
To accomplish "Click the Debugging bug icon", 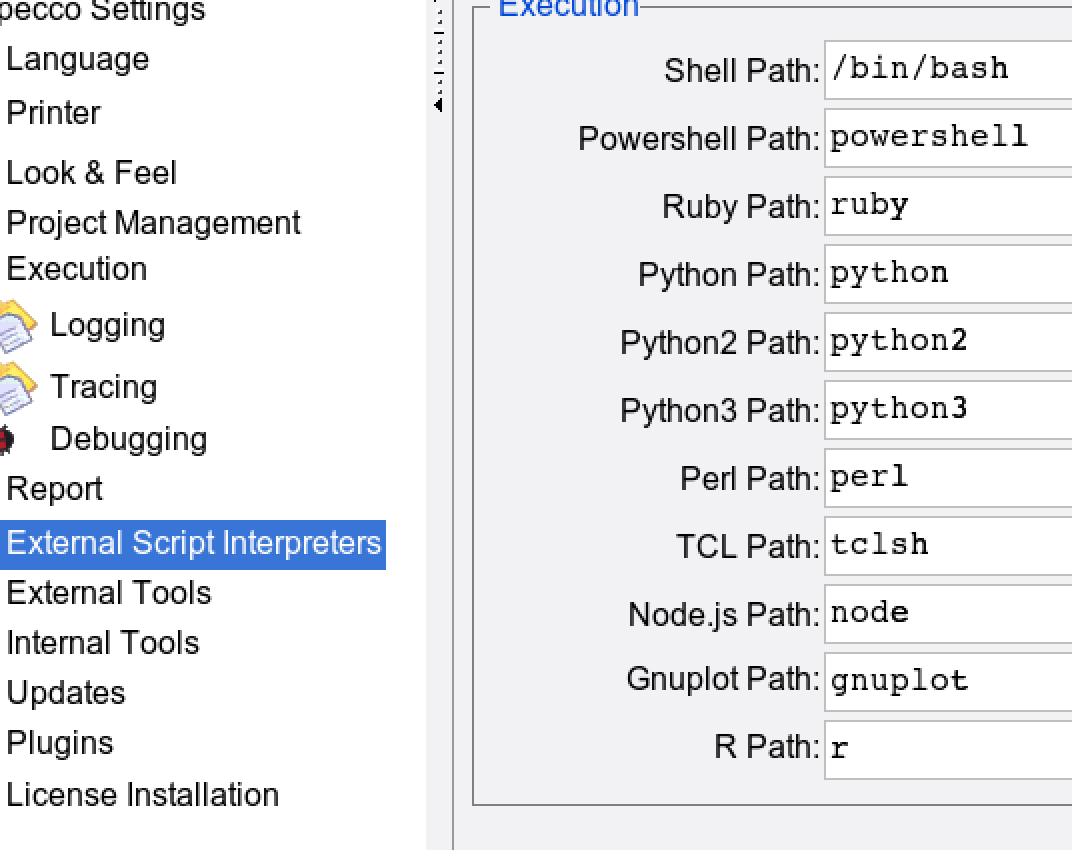I will (6, 440).
